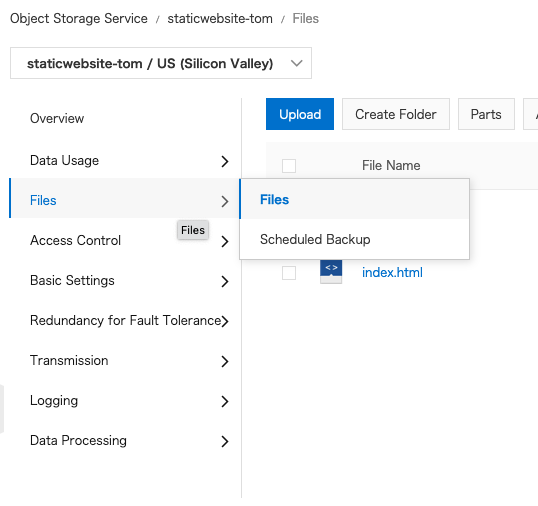Check the index.html row checkbox
The width and height of the screenshot is (538, 506).
(289, 273)
